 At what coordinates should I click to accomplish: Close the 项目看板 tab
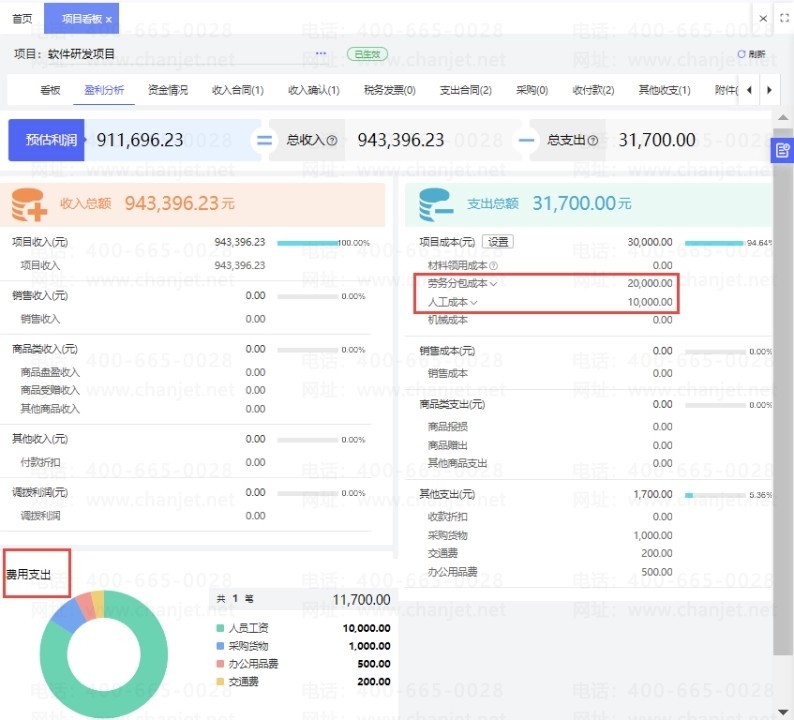tap(108, 20)
